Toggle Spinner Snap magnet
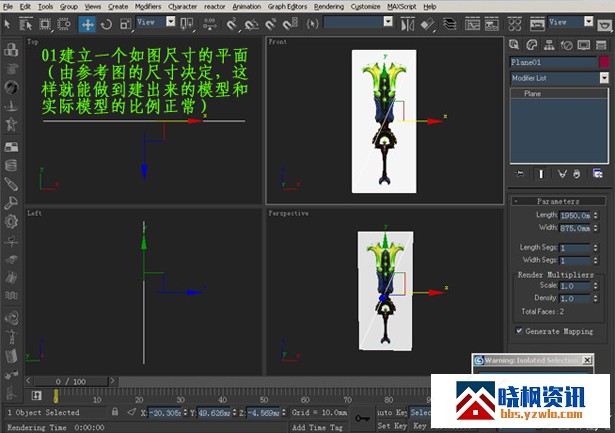Image resolution: width=615 pixels, height=433 pixels. coord(290,24)
